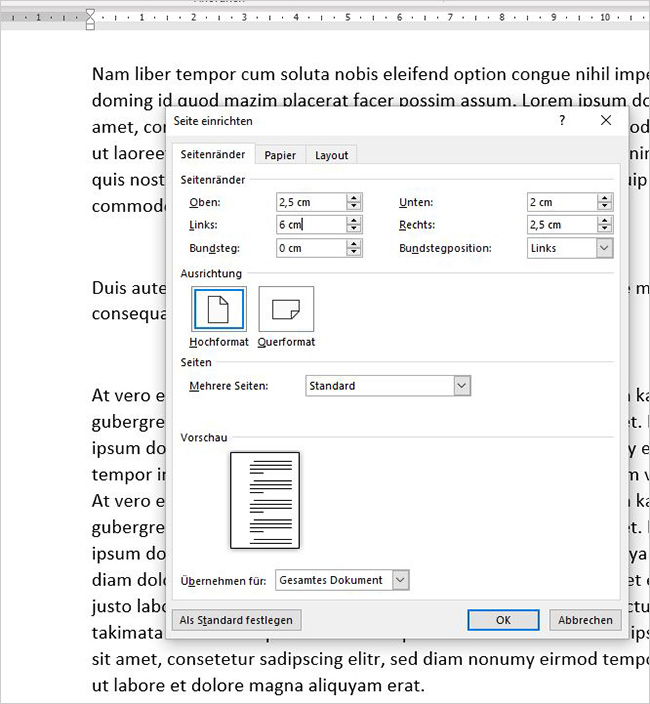Decrease the Rechts margin with down arrow
The height and width of the screenshot is (704, 650).
pyautogui.click(x=605, y=229)
